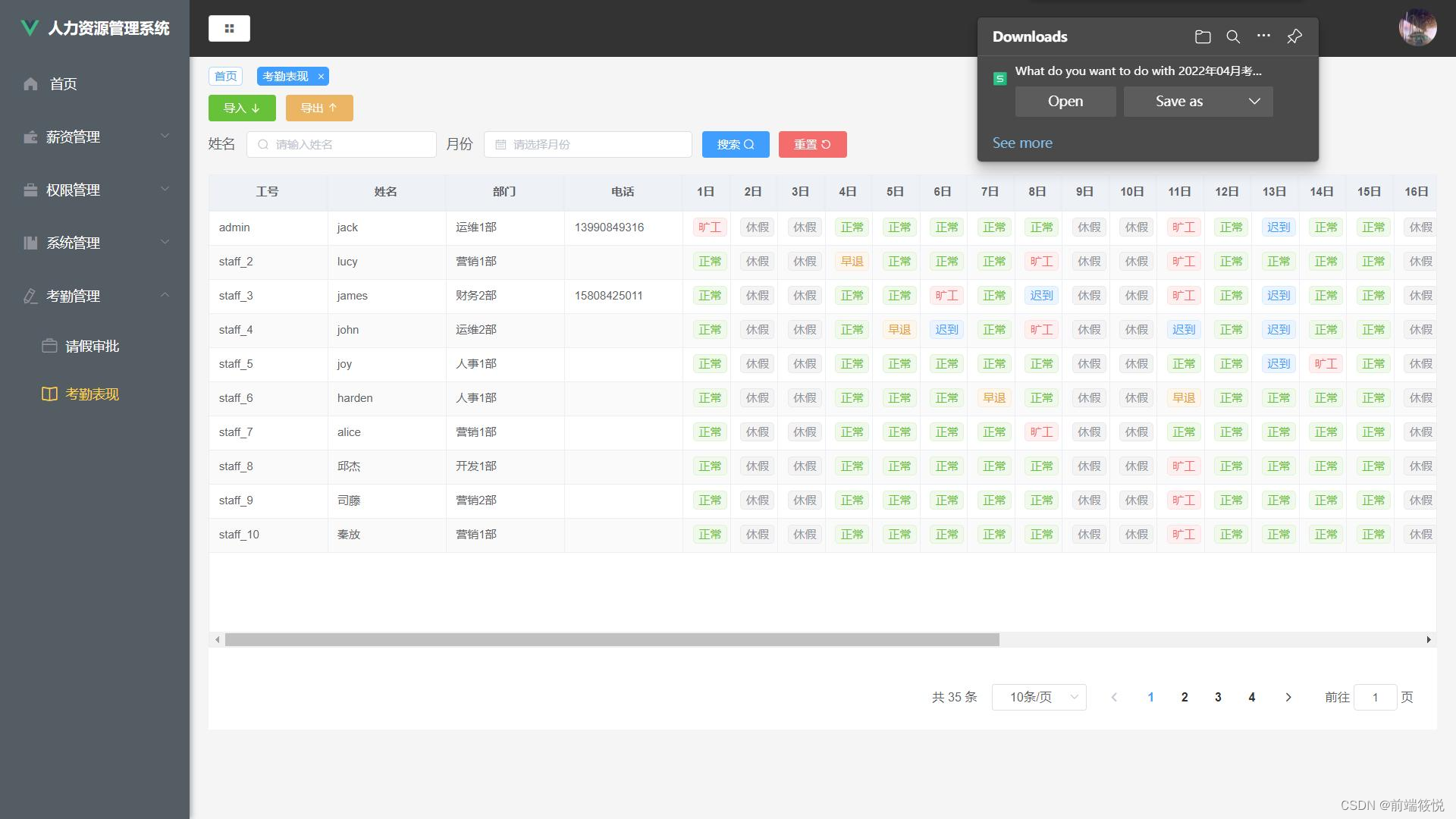The image size is (1456, 819).
Task: Close the 考勤表现 tab tag
Action: coord(321,77)
